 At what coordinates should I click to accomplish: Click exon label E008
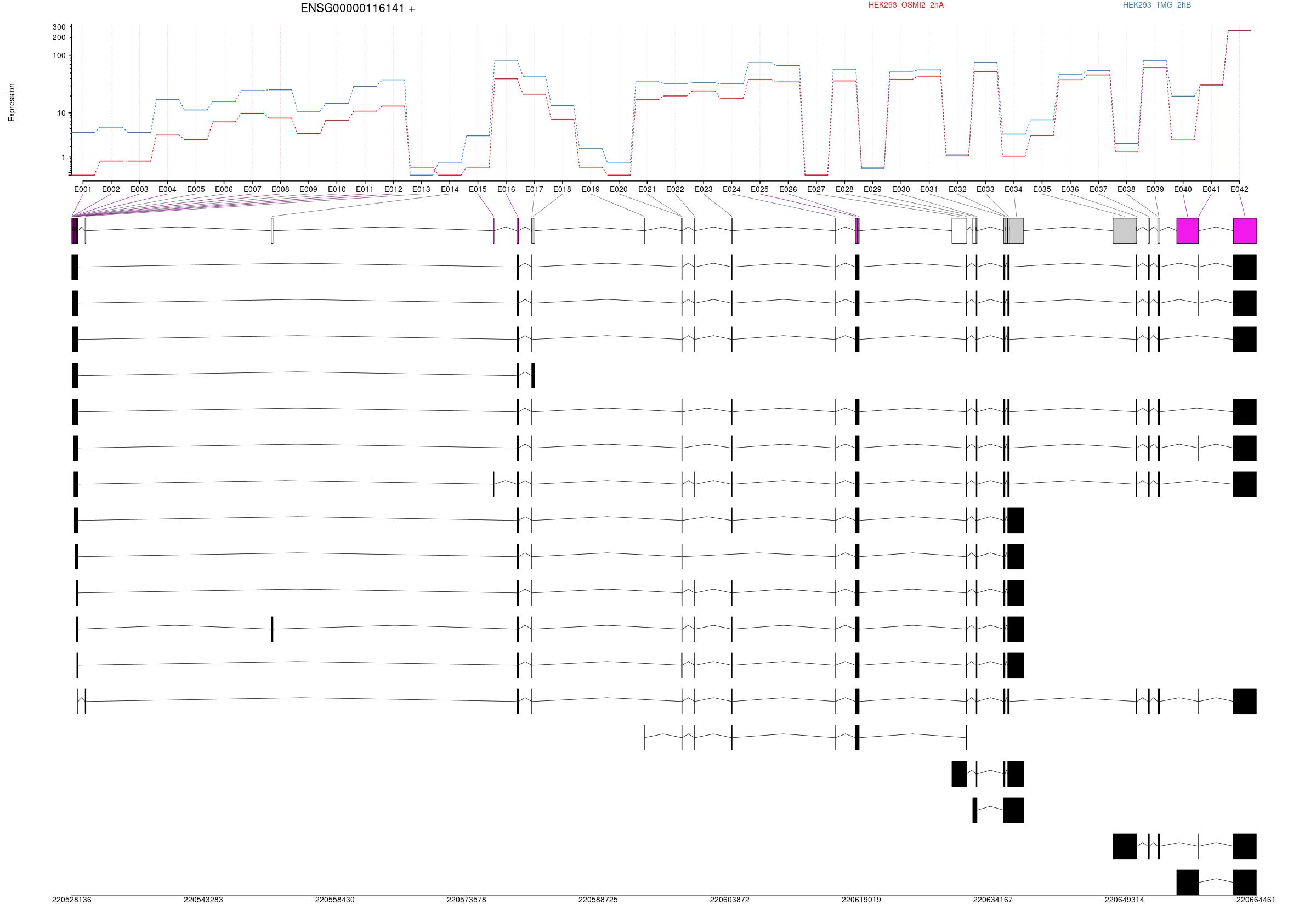280,190
